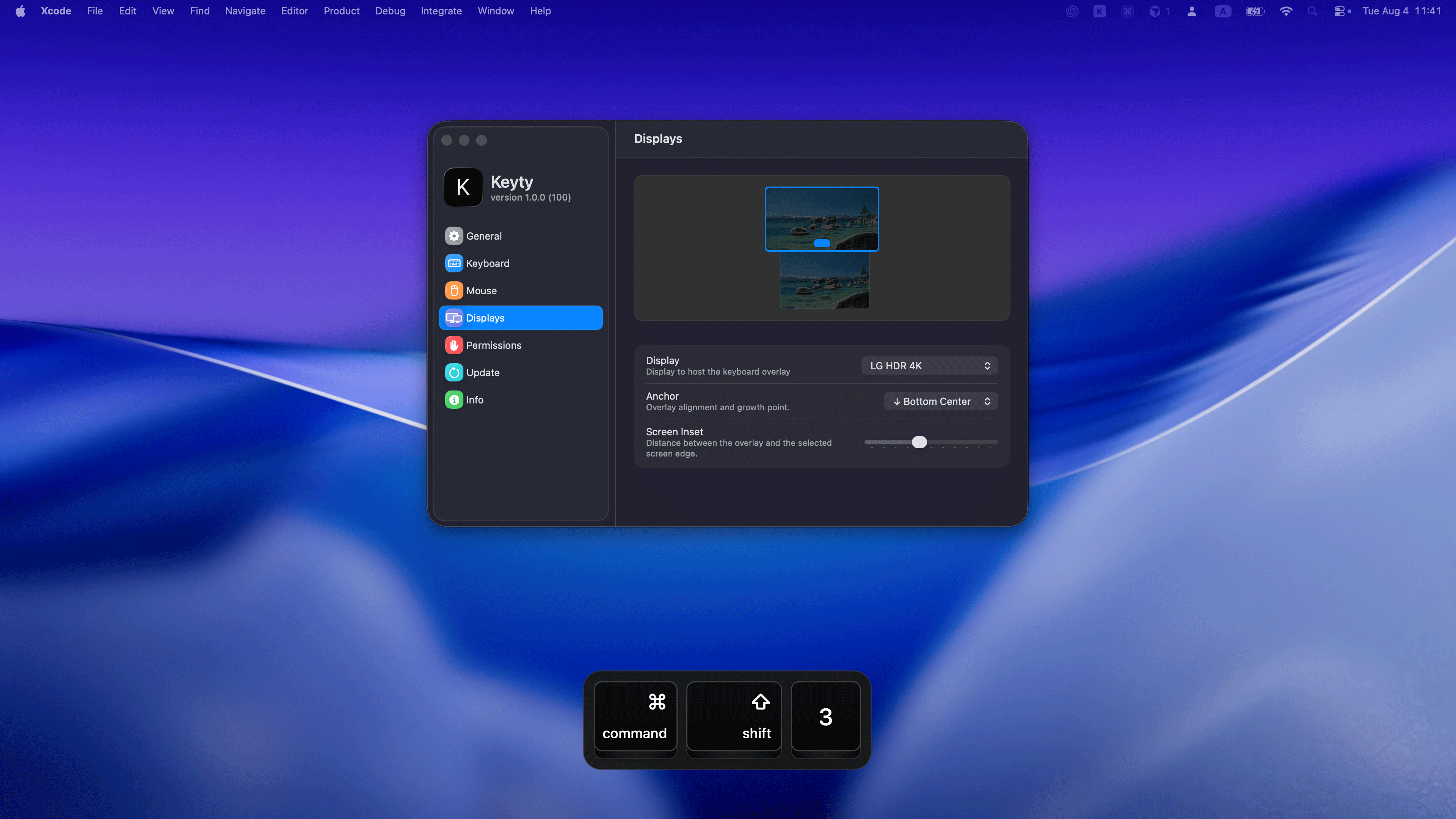
Task: Click the Displays heading at the top of the pane
Action: [658, 139]
